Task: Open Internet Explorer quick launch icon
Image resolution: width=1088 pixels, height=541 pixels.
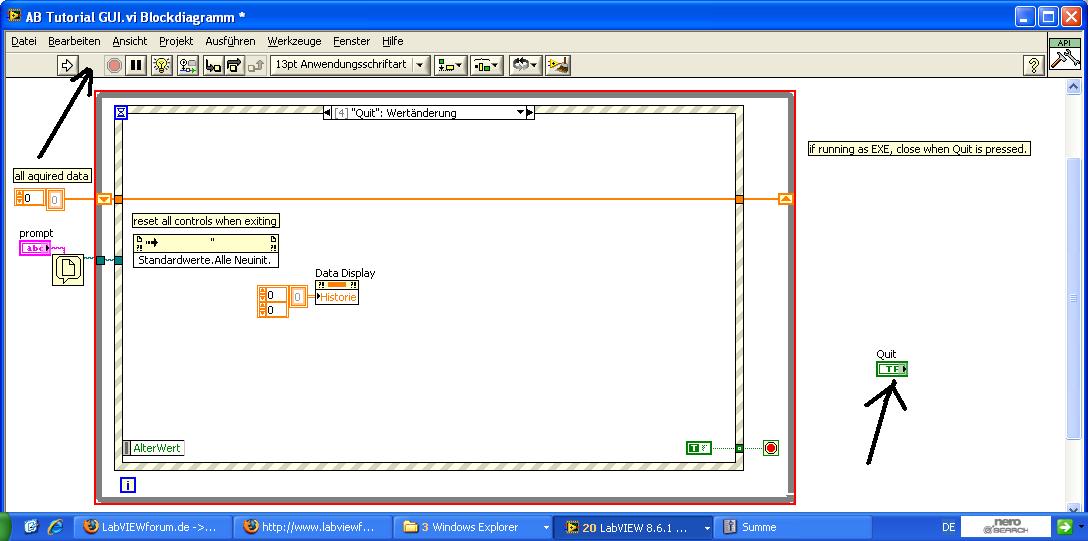Action: [x=56, y=527]
